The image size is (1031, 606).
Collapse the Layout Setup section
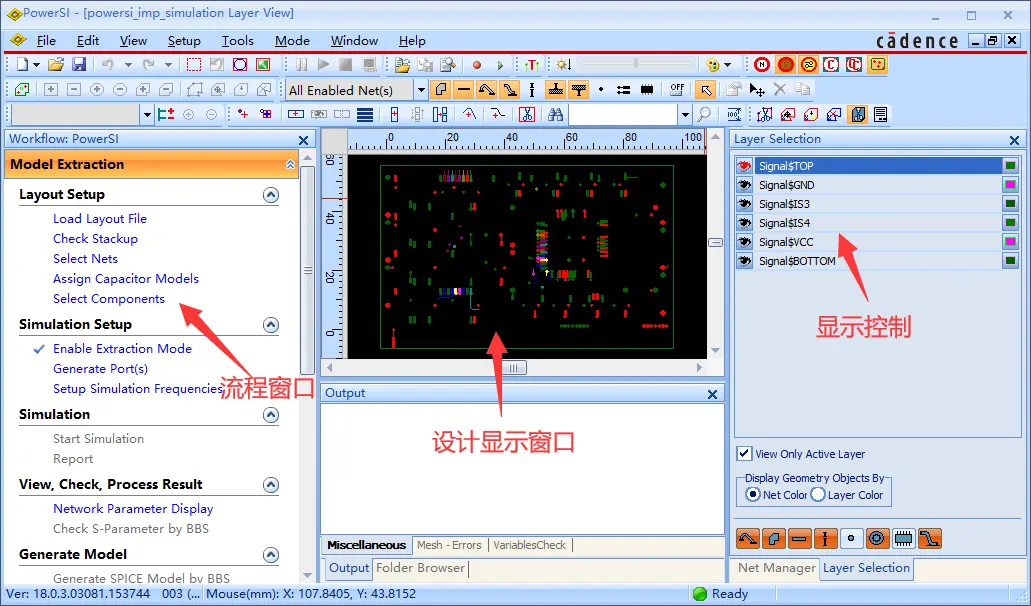(271, 195)
